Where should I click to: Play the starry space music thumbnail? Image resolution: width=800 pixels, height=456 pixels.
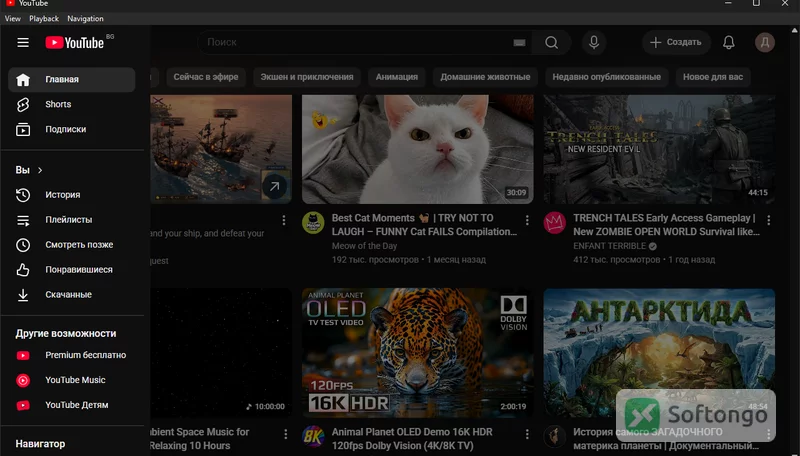point(221,353)
